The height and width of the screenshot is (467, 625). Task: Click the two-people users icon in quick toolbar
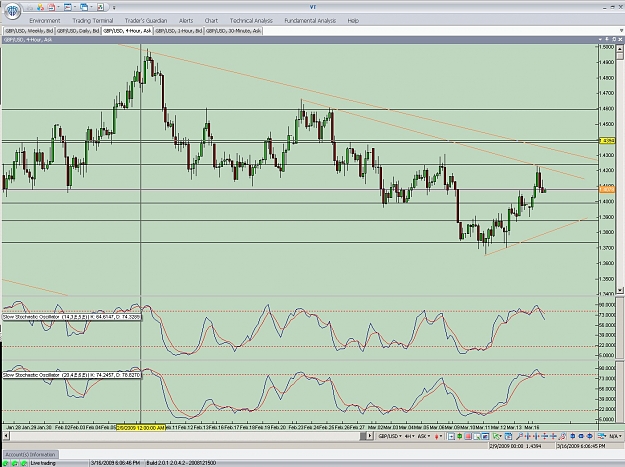[40, 7]
